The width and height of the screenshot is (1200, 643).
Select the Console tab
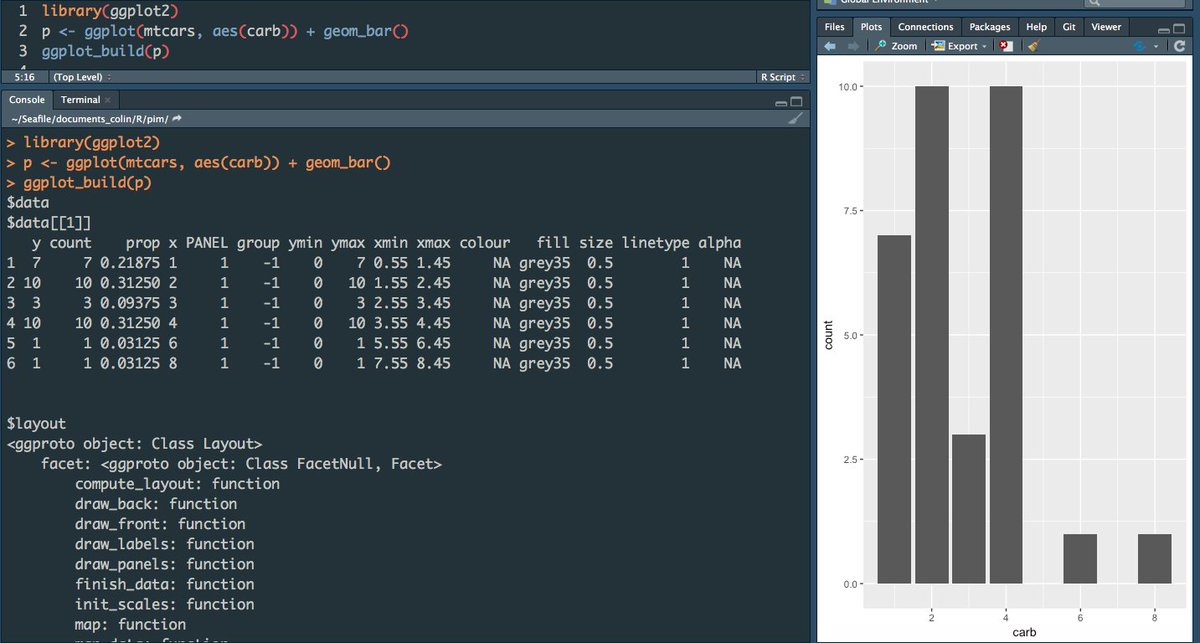click(27, 99)
